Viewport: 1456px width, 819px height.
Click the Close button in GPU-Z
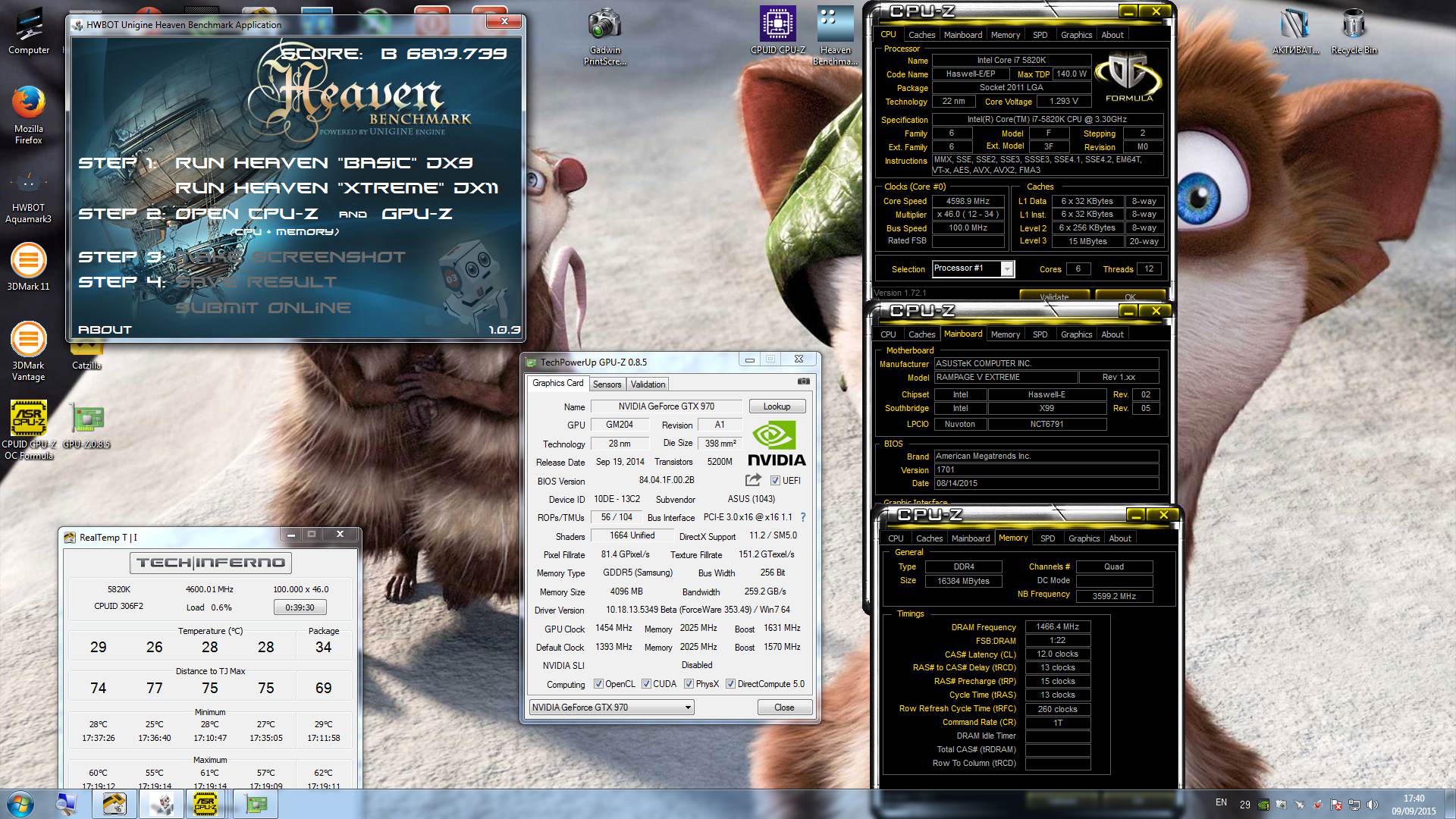[784, 708]
